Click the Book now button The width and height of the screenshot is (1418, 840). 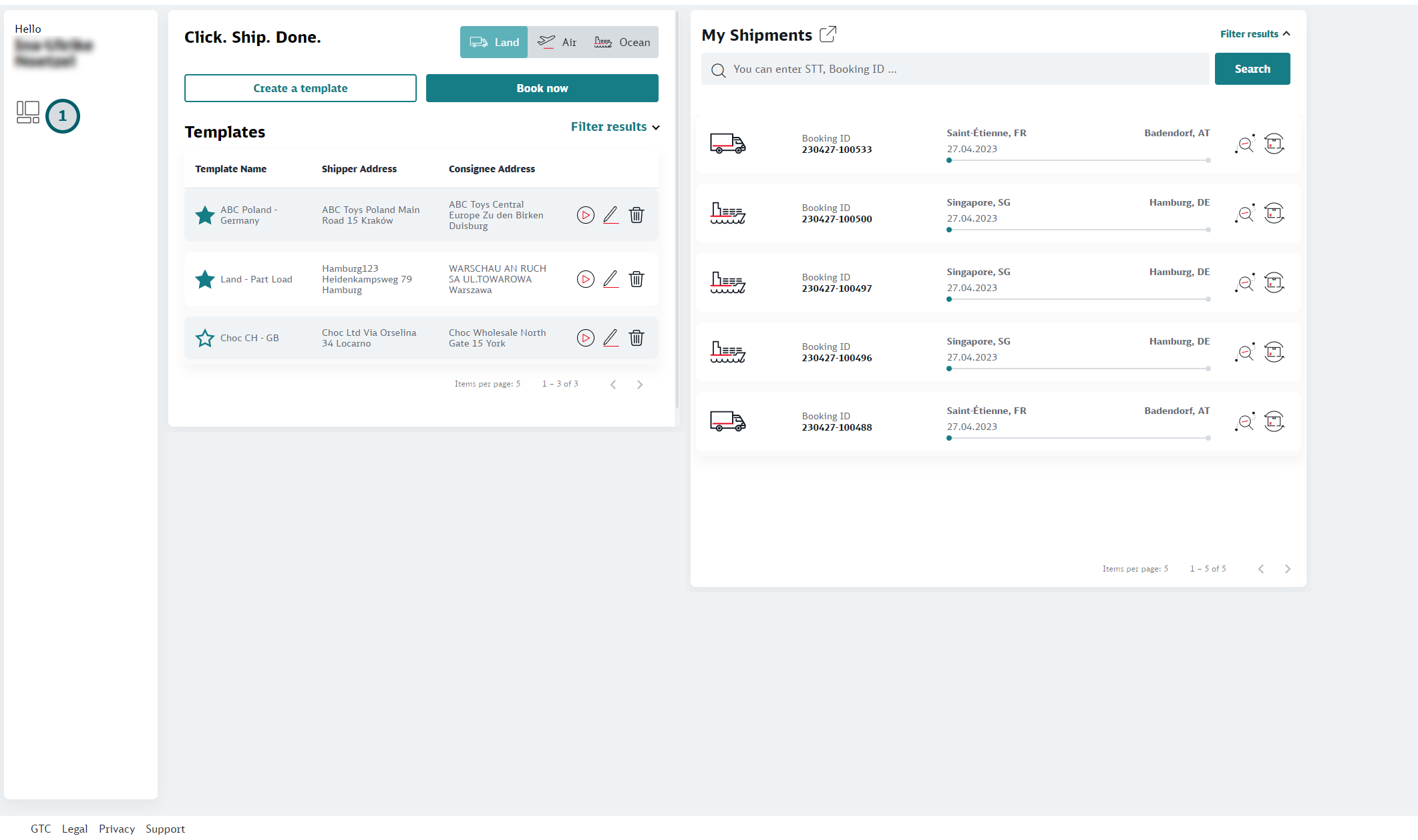(x=542, y=88)
